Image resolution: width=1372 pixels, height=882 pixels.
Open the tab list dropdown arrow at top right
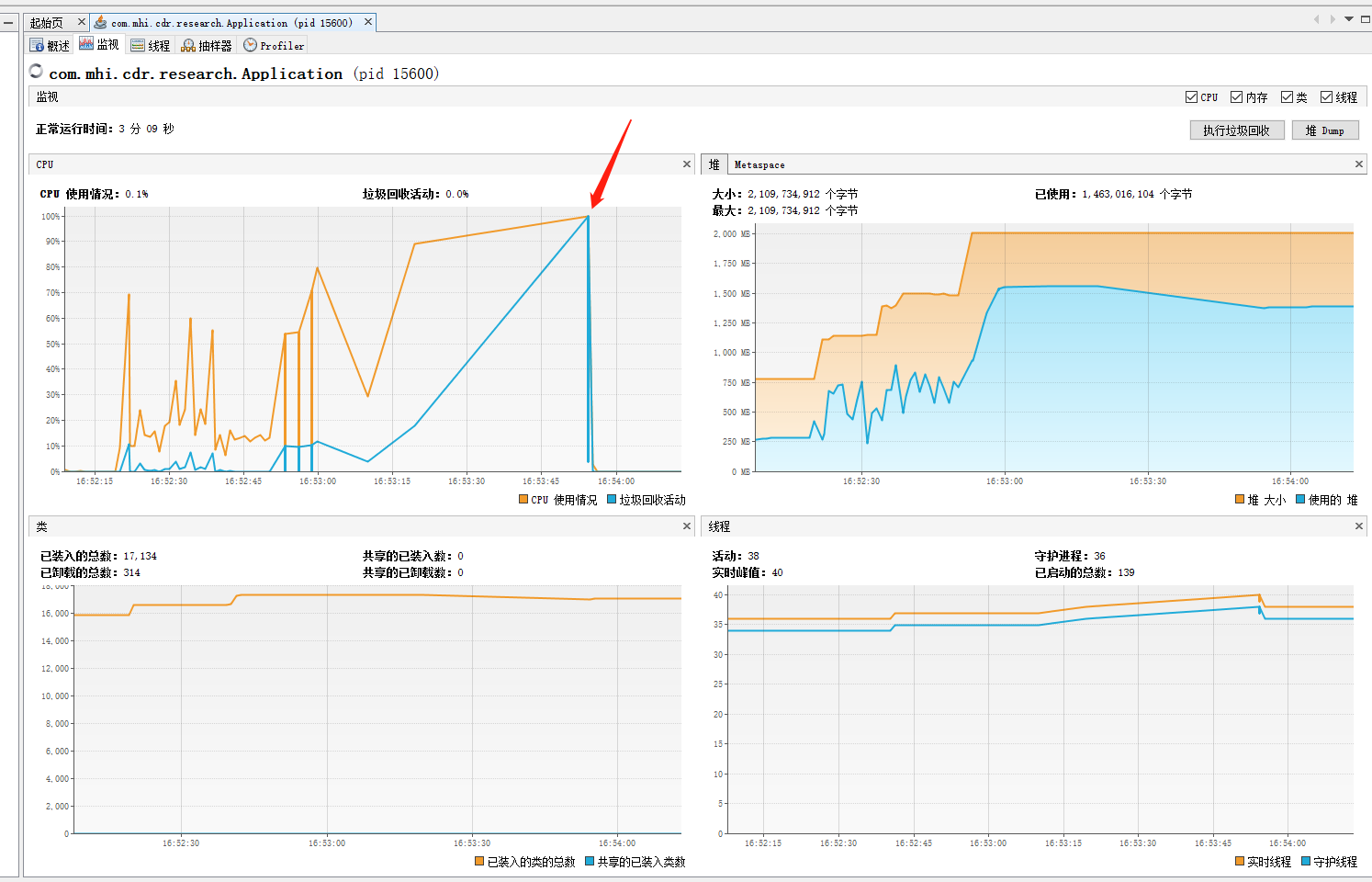(x=1348, y=18)
